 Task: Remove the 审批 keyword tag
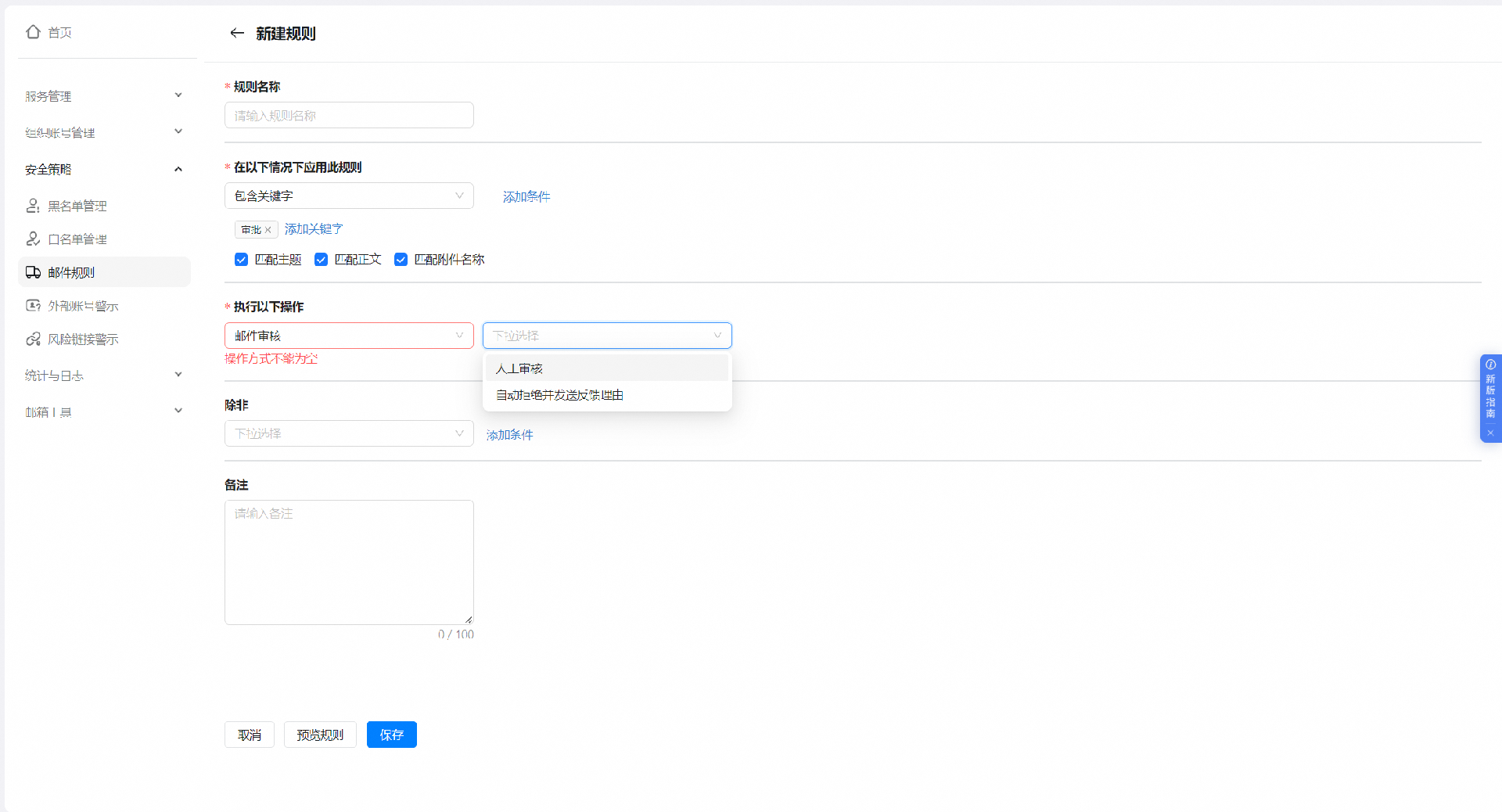(x=268, y=230)
